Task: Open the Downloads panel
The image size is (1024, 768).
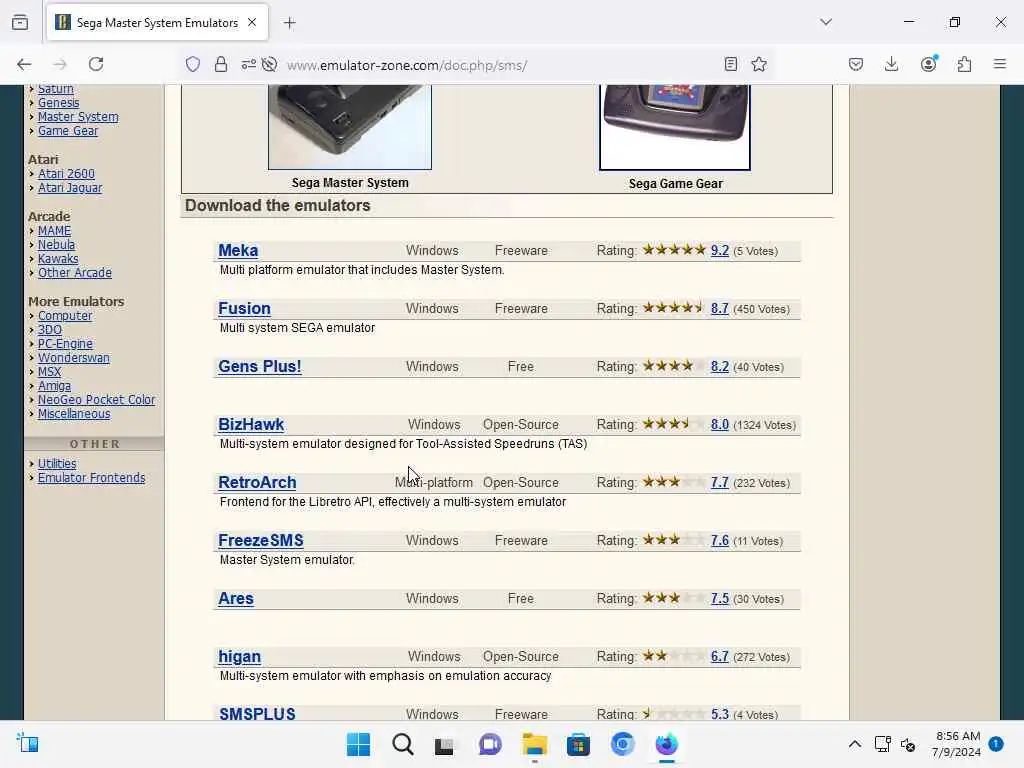Action: click(891, 64)
